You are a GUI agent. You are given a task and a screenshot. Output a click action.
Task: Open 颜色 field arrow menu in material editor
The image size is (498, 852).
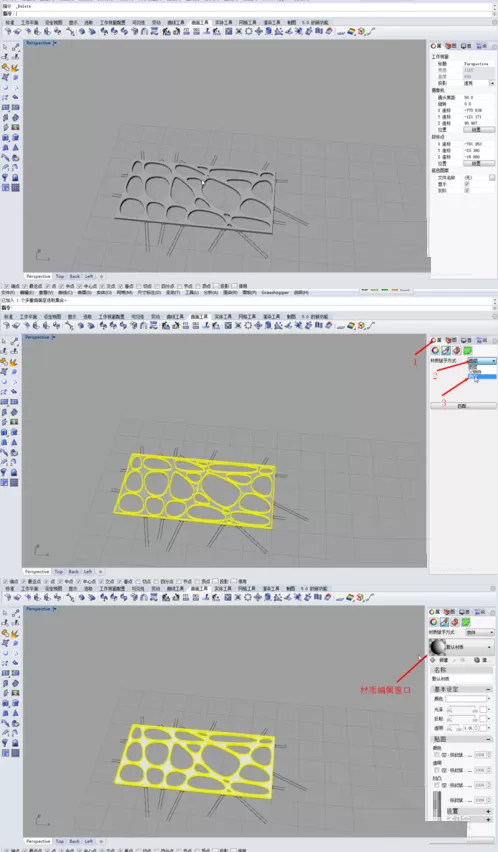pos(490,699)
